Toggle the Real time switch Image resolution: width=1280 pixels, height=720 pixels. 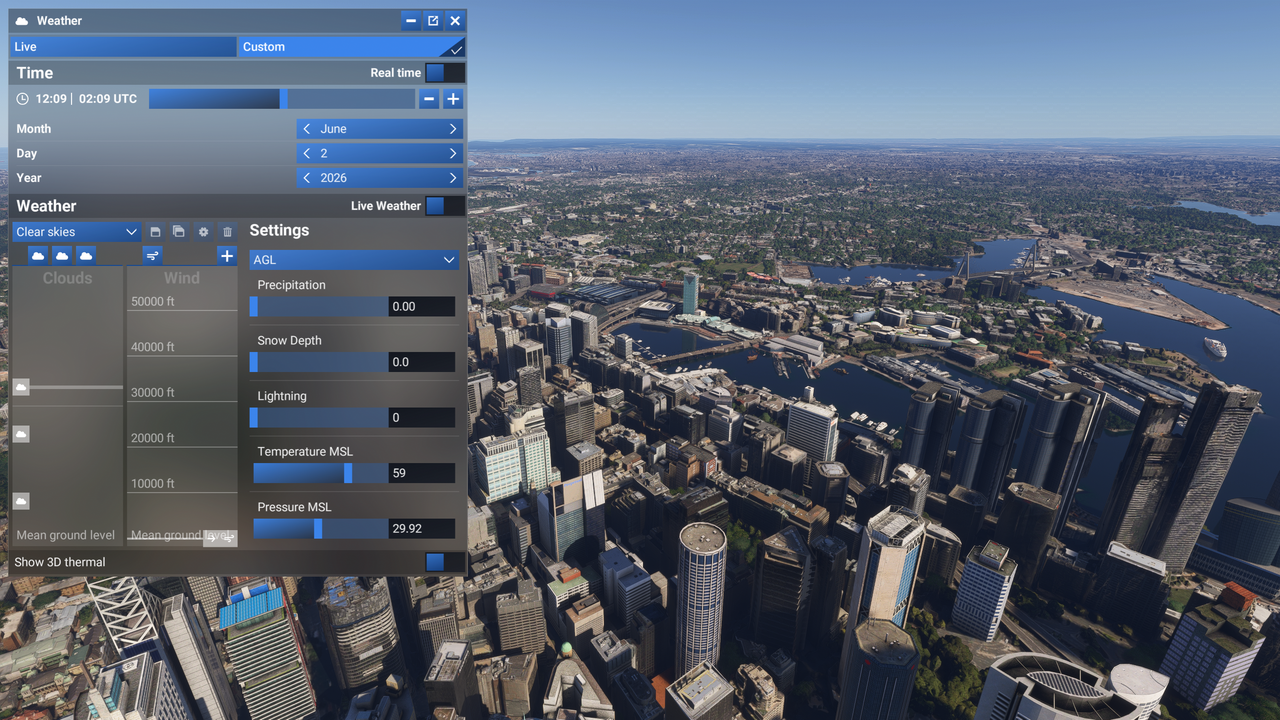[444, 73]
